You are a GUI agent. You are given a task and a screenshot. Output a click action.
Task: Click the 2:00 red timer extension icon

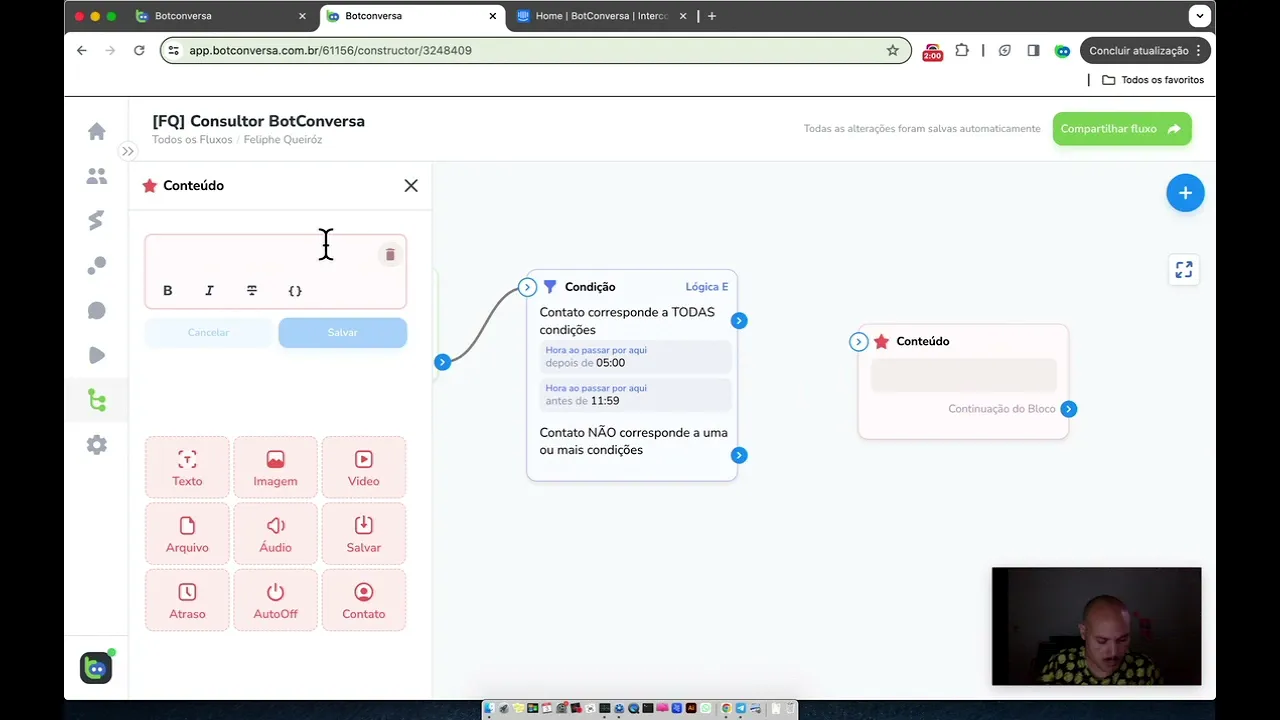(x=932, y=51)
